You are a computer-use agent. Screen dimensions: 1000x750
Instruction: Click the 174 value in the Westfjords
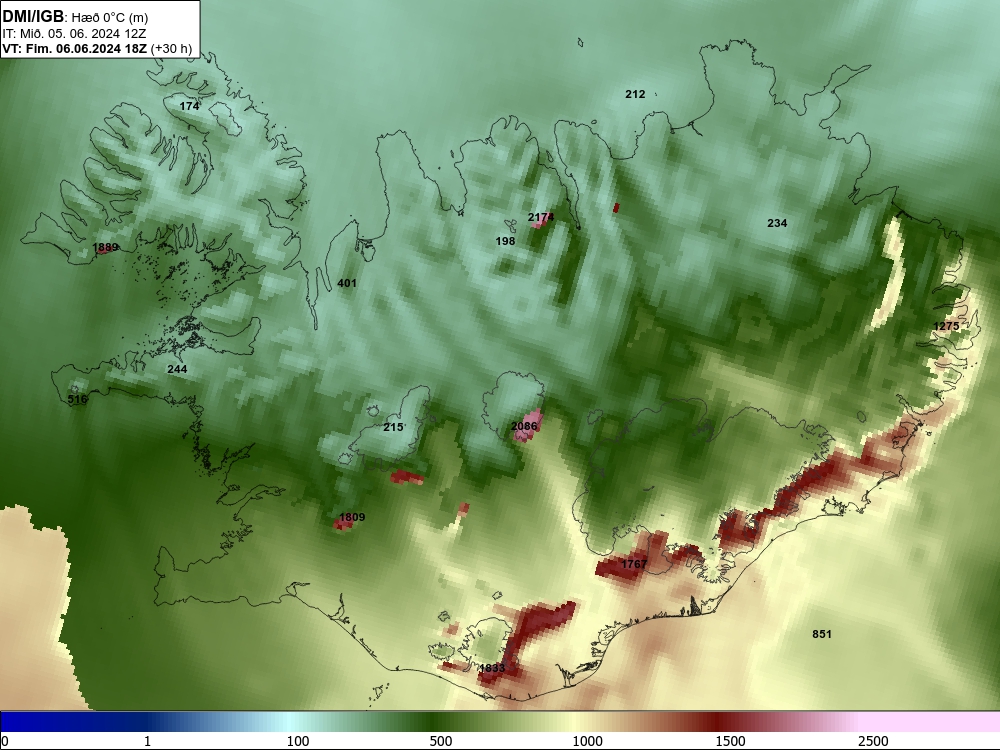(x=189, y=106)
